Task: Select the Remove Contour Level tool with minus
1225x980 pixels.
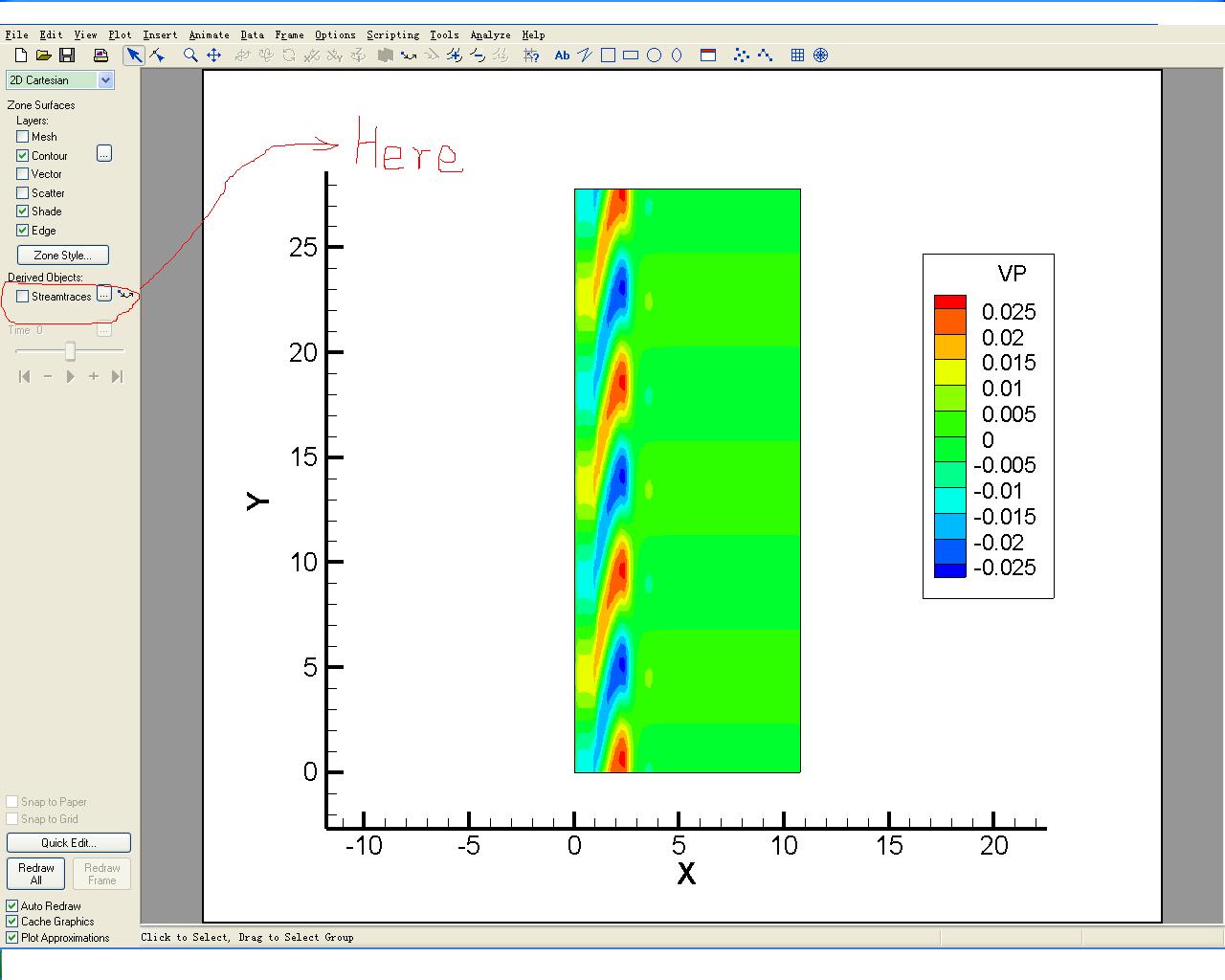Action: 477,55
